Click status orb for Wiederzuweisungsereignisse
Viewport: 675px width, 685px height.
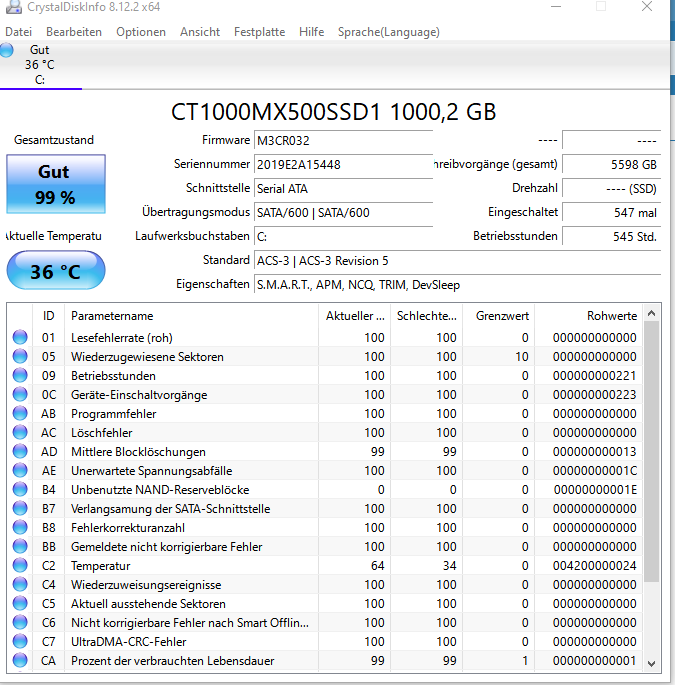tap(20, 585)
